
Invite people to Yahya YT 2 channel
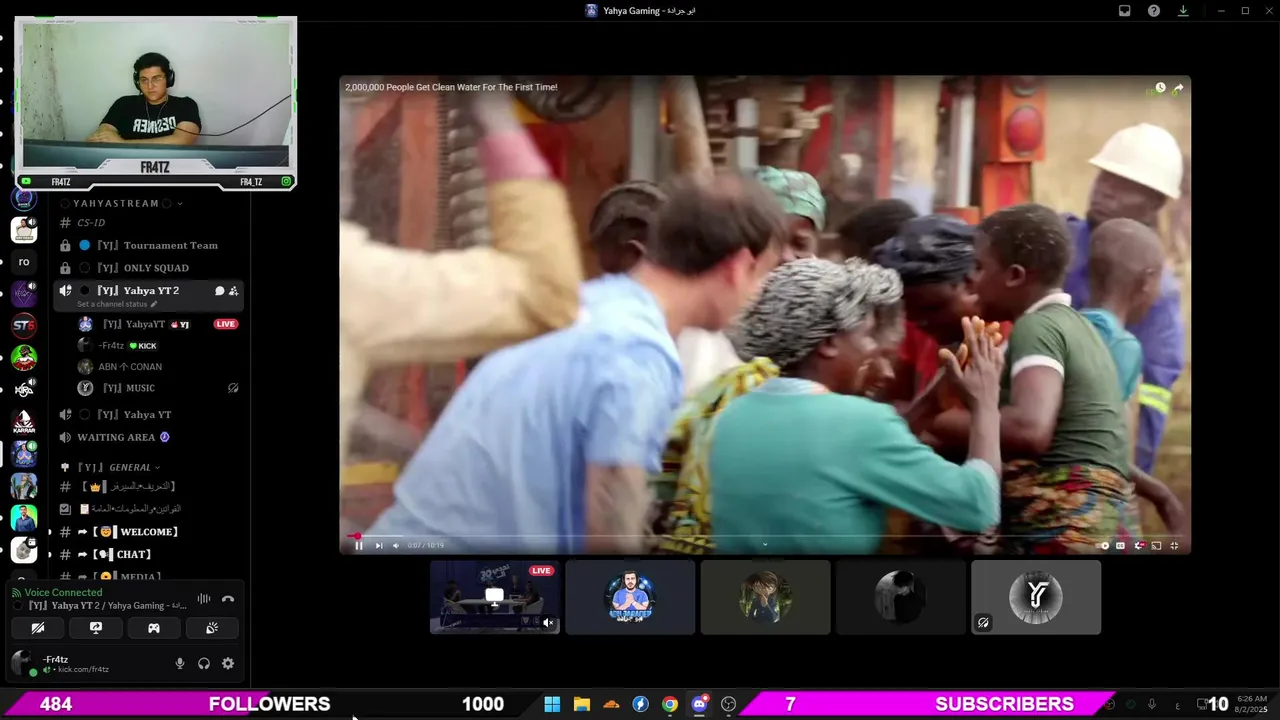(233, 291)
